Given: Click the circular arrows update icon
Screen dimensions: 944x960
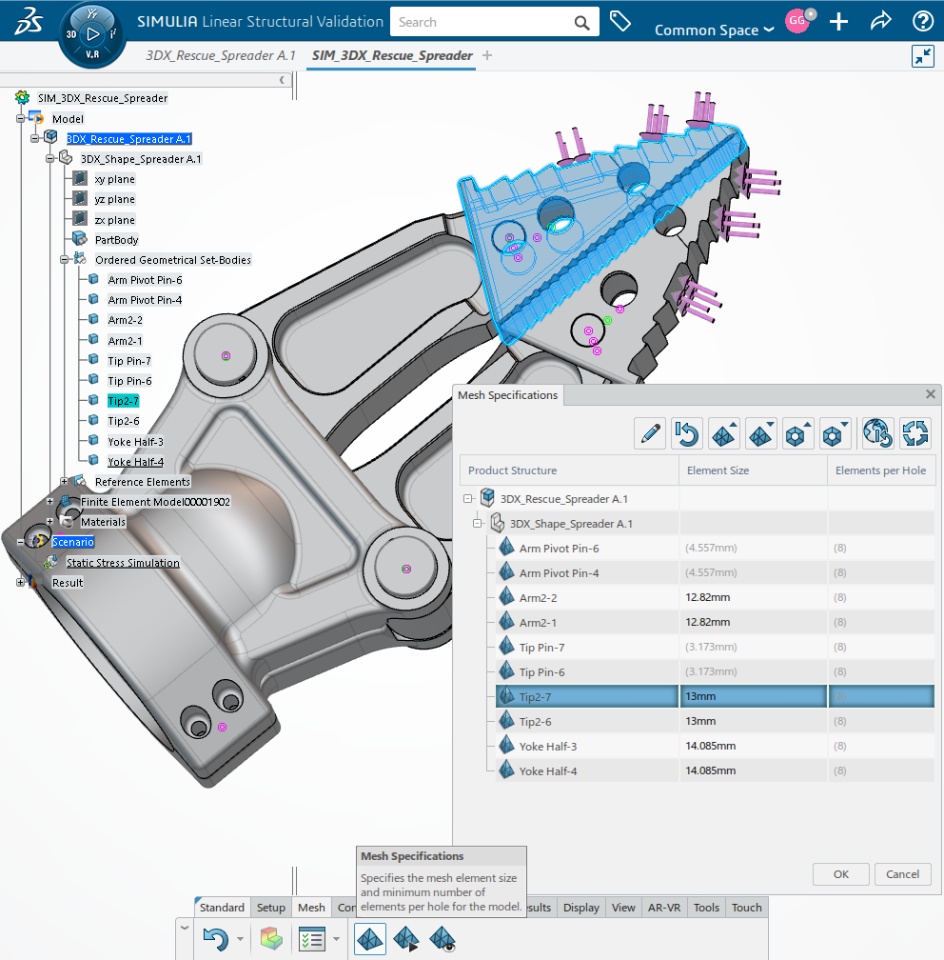Looking at the screenshot, I should coord(915,433).
